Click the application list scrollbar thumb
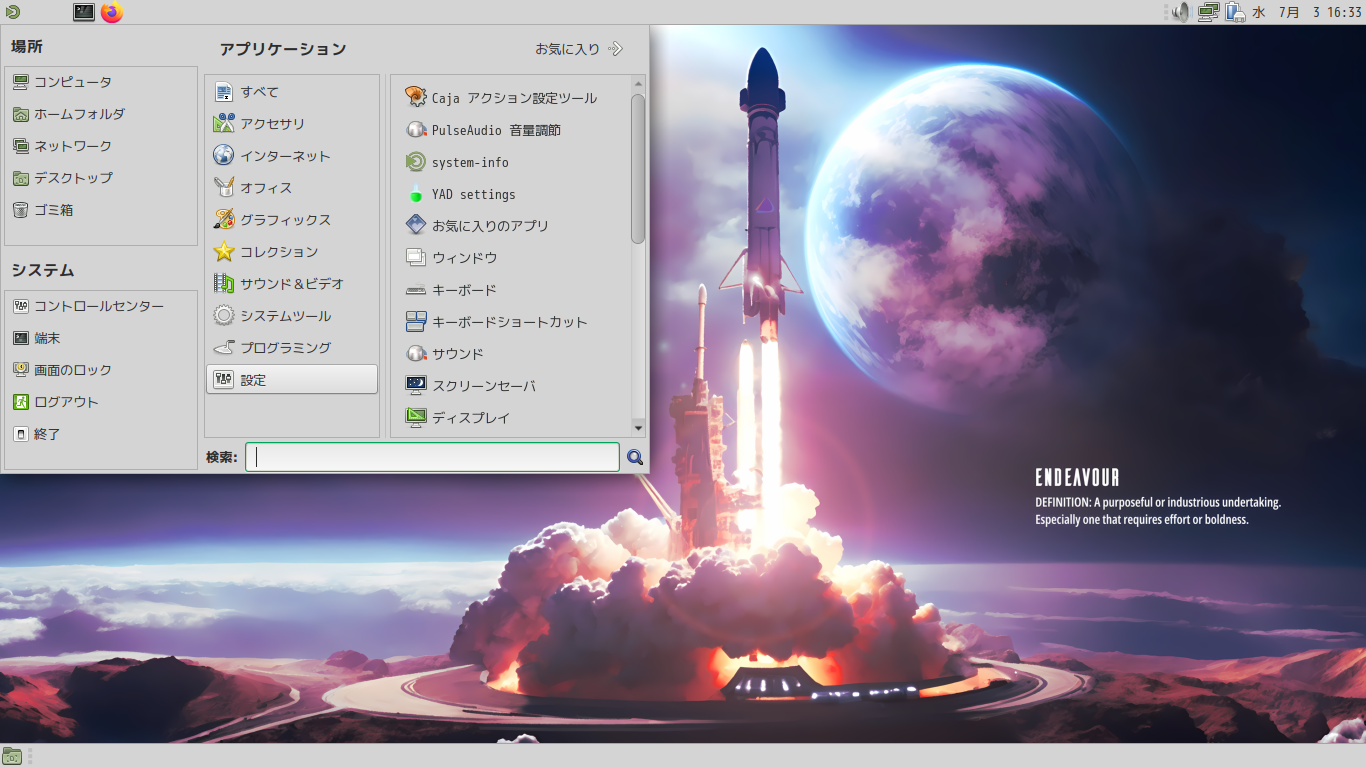The width and height of the screenshot is (1366, 768). [x=638, y=168]
